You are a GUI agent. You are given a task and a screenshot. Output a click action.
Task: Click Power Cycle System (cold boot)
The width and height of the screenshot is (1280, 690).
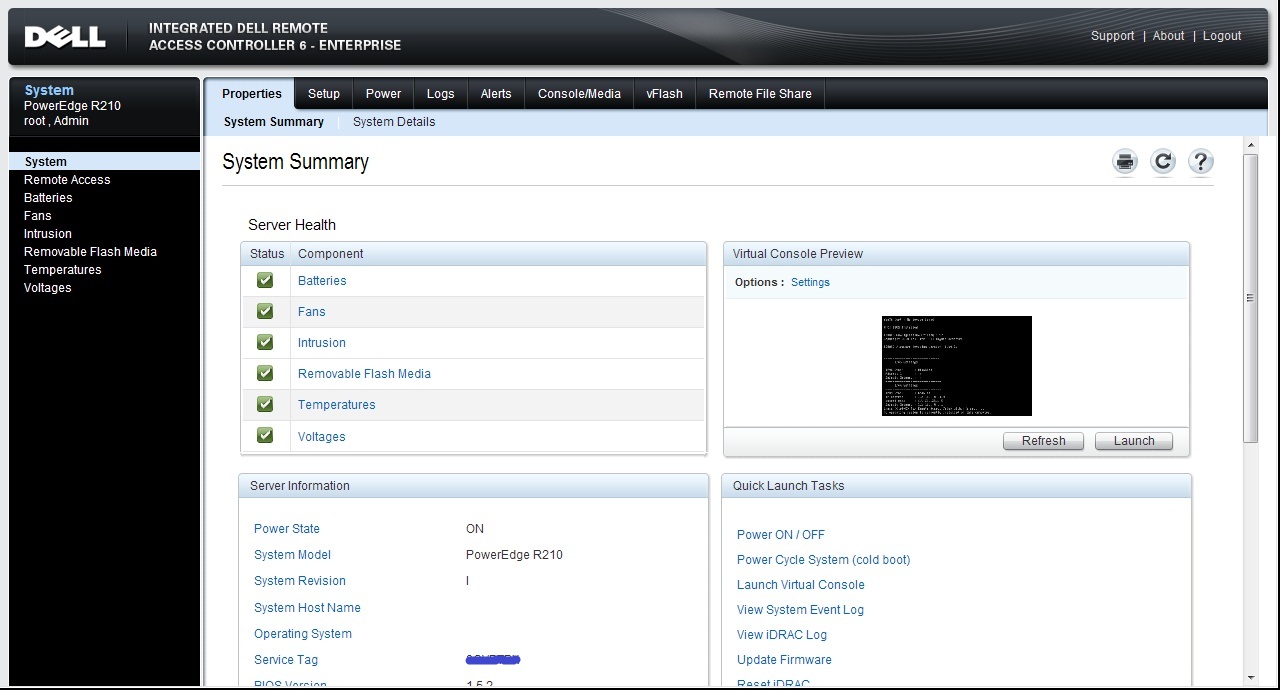824,560
